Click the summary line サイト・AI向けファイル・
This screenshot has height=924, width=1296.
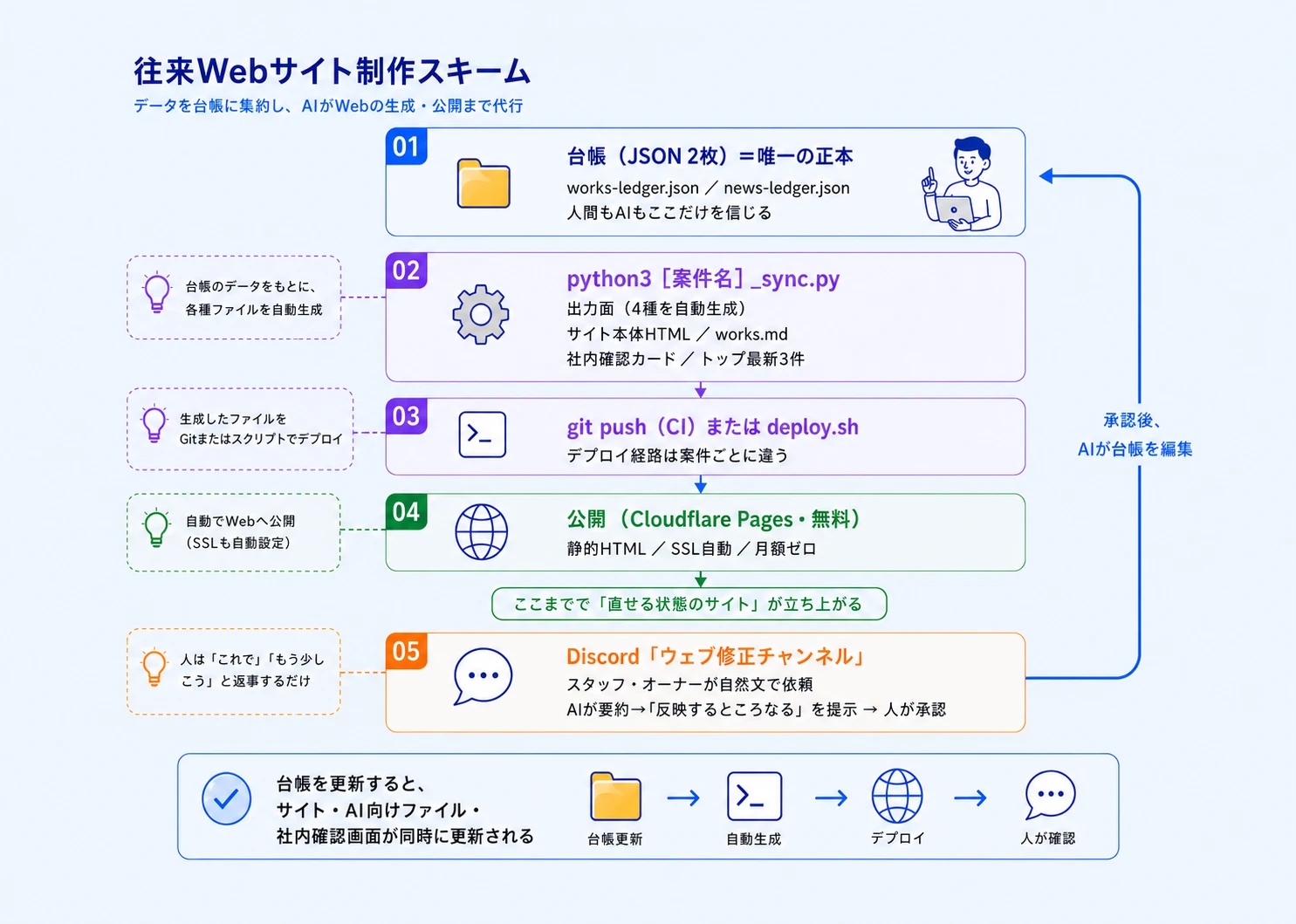tap(380, 810)
